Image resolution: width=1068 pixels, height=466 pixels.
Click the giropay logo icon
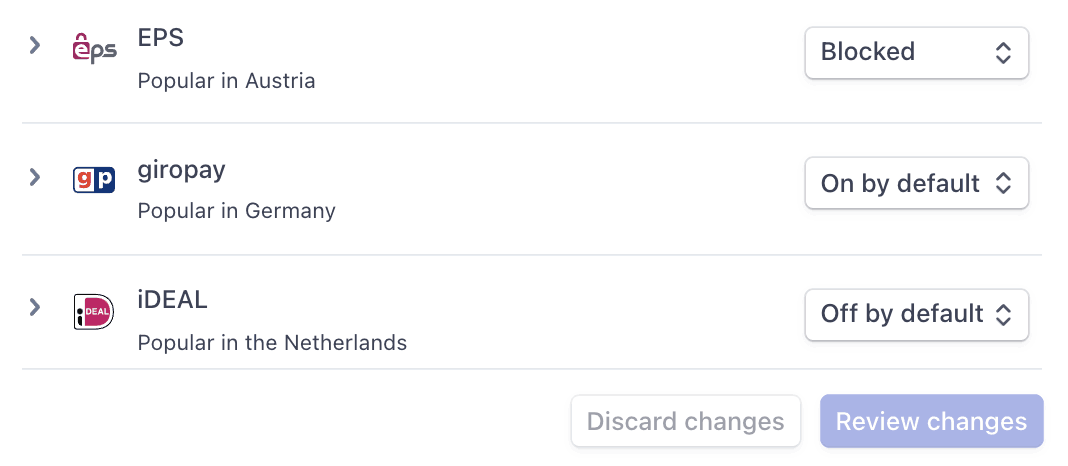[94, 180]
